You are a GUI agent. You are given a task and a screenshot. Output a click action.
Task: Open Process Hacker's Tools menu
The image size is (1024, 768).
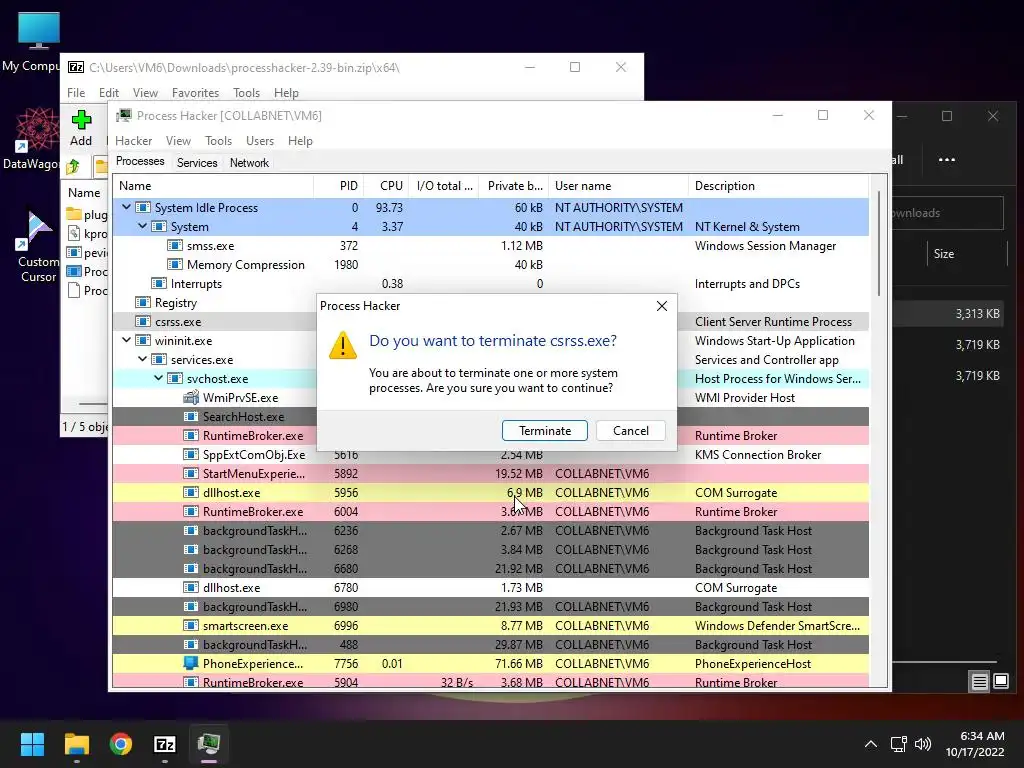click(218, 140)
